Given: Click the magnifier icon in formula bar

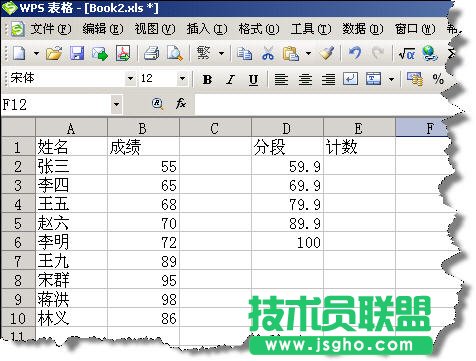Looking at the screenshot, I should tap(157, 104).
